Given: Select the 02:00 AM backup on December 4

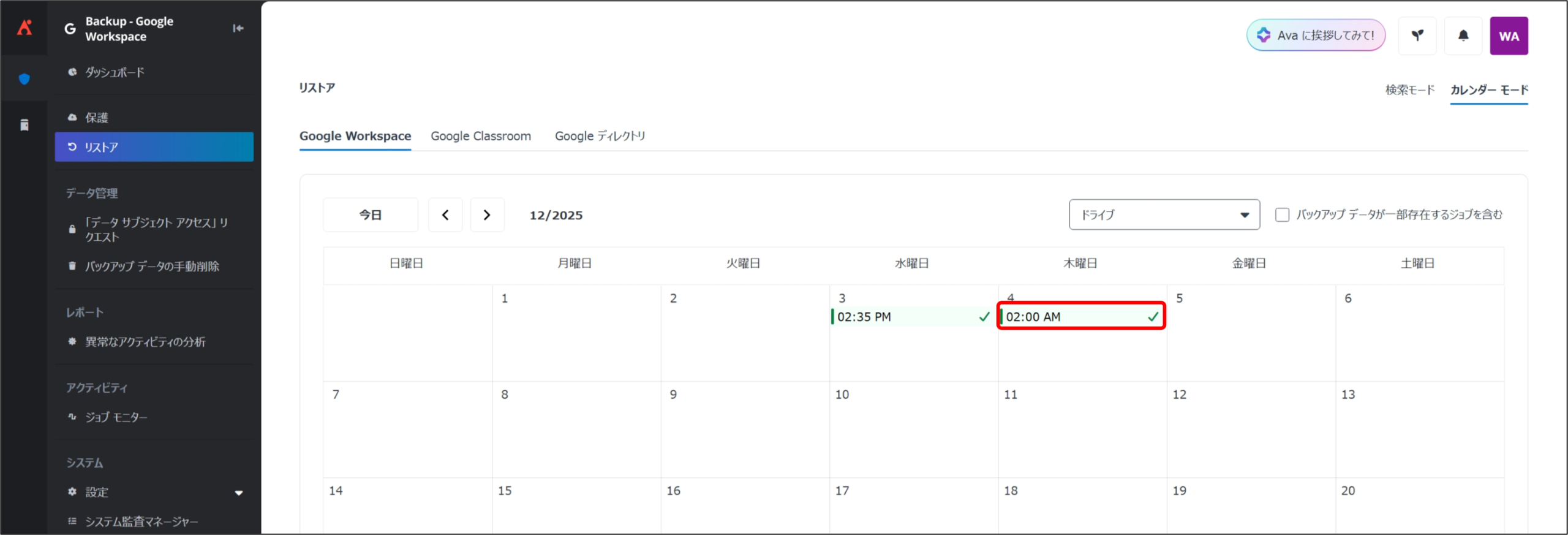Looking at the screenshot, I should pos(1081,317).
